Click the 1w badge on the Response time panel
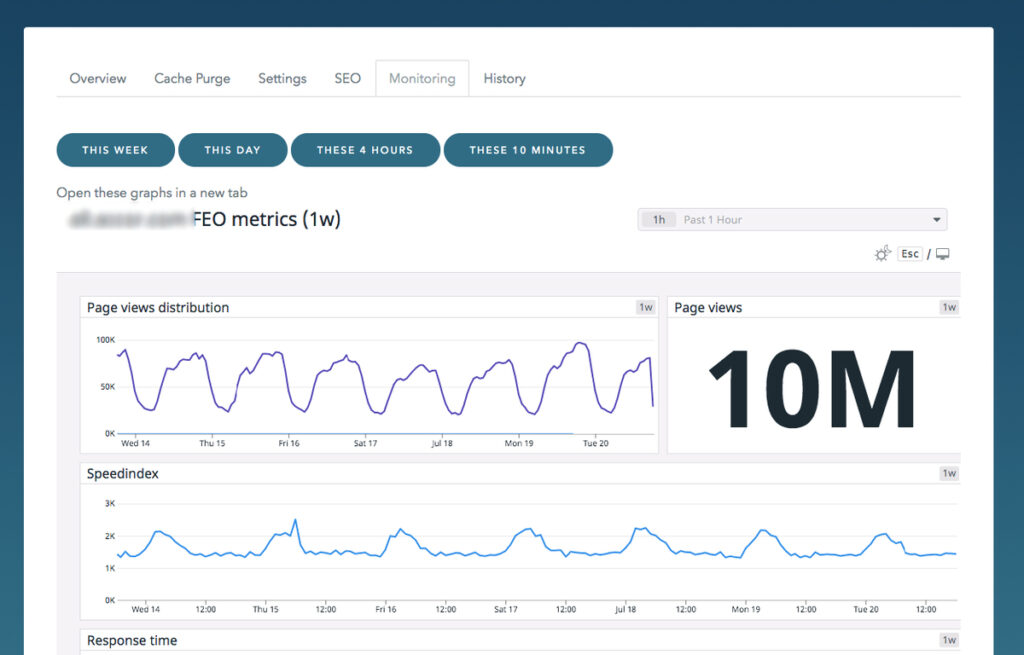The height and width of the screenshot is (655, 1024). coord(948,639)
